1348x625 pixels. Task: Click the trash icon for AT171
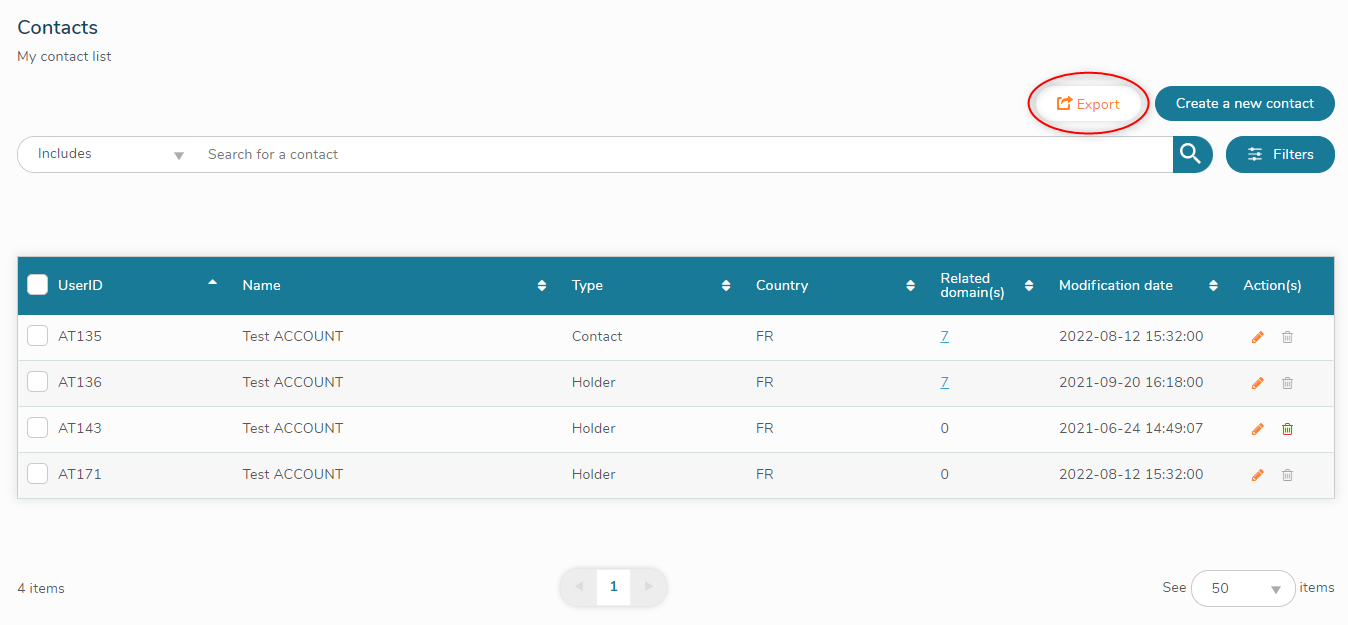pos(1287,475)
